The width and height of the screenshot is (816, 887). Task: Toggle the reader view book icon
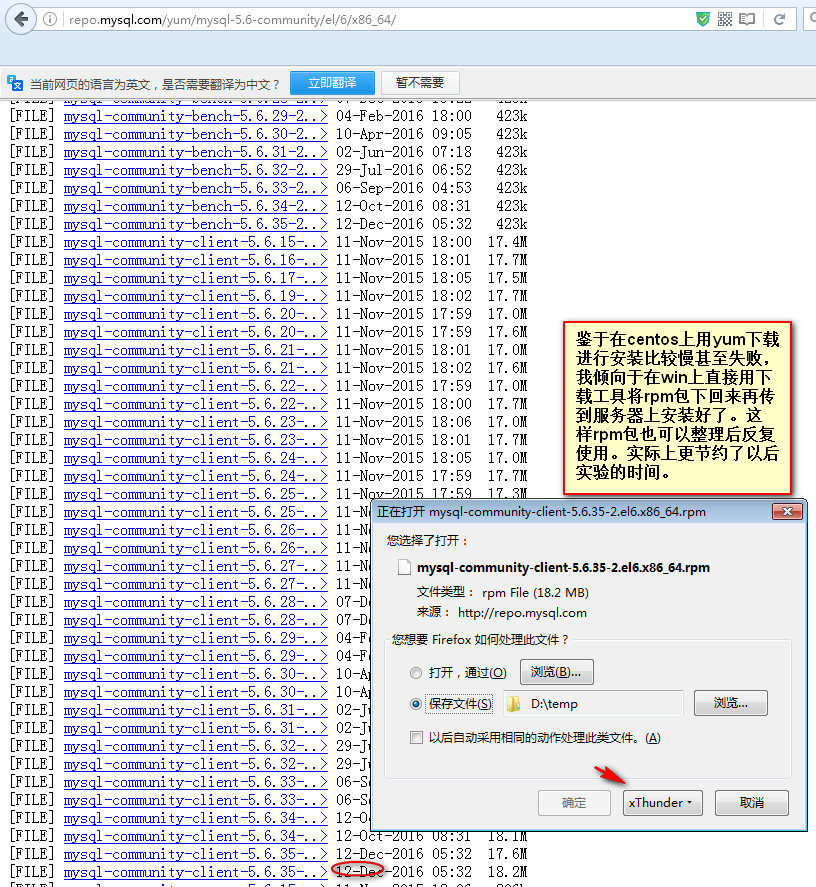pyautogui.click(x=747, y=19)
